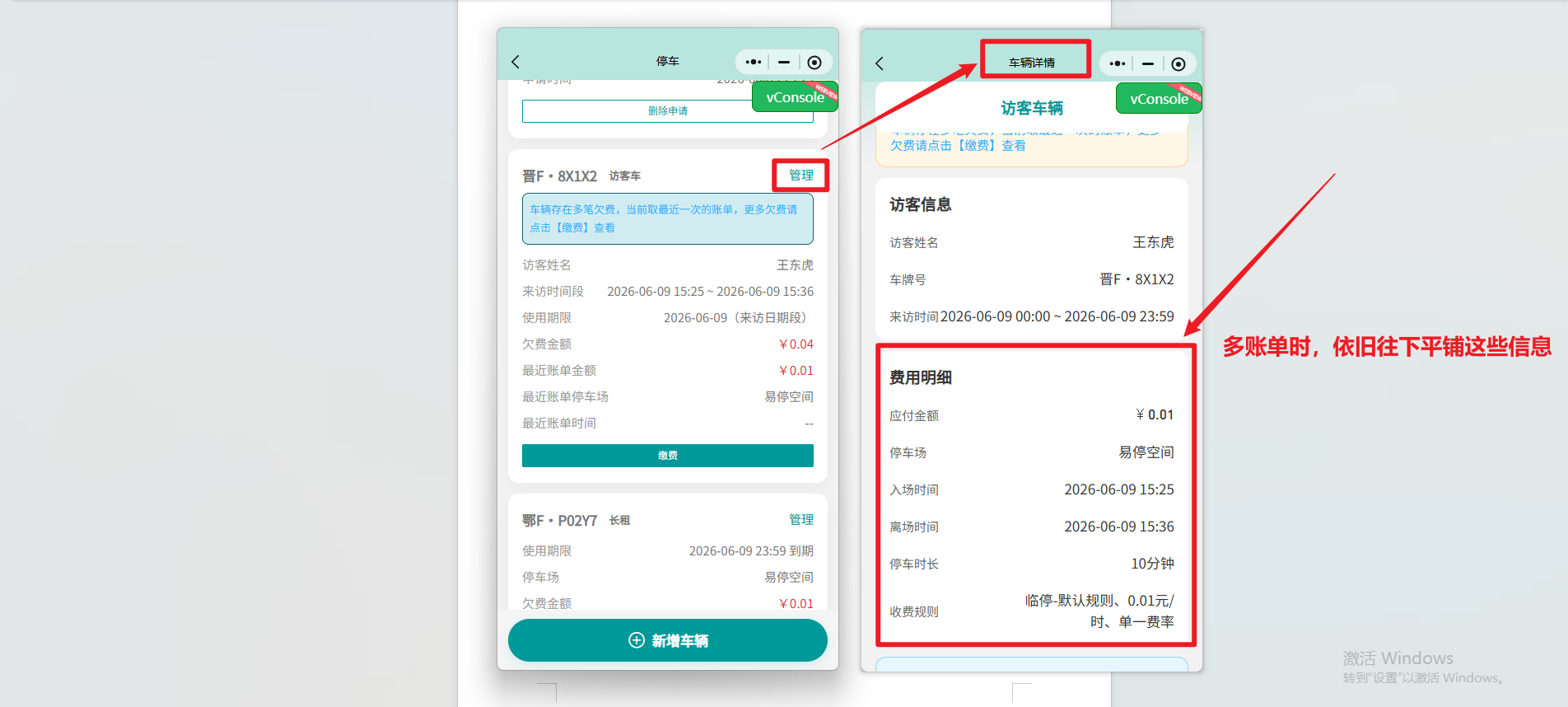Minimize mini-program from 停车 screen capsule

784,62
